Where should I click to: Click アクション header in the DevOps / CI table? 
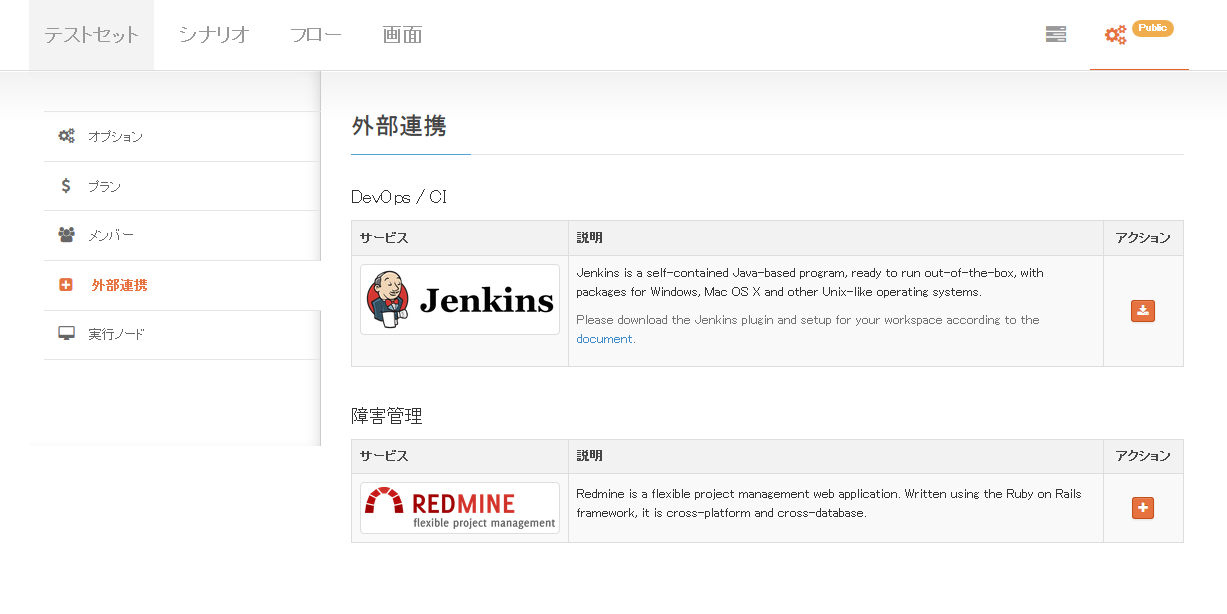pyautogui.click(x=1143, y=238)
